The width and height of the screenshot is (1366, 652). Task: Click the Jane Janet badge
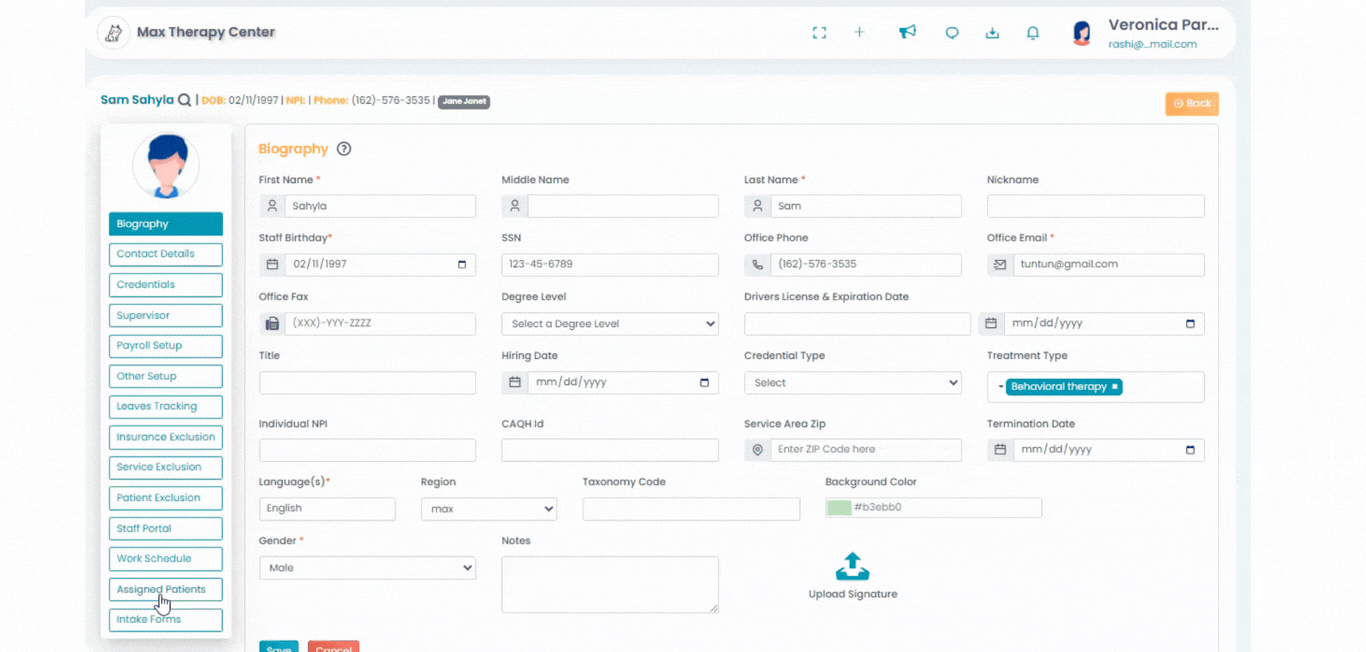click(464, 101)
